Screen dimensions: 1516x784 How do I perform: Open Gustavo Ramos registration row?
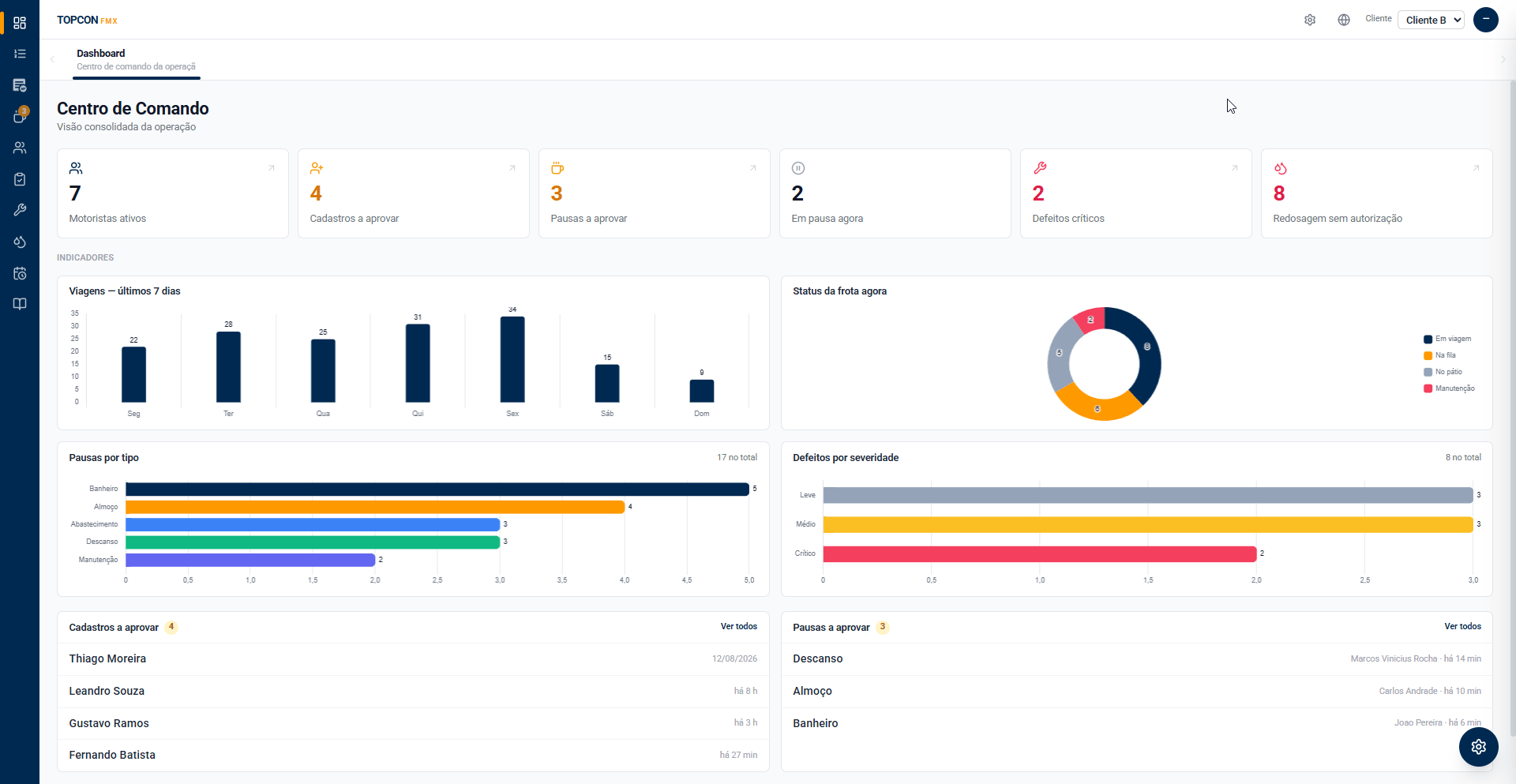tap(413, 724)
